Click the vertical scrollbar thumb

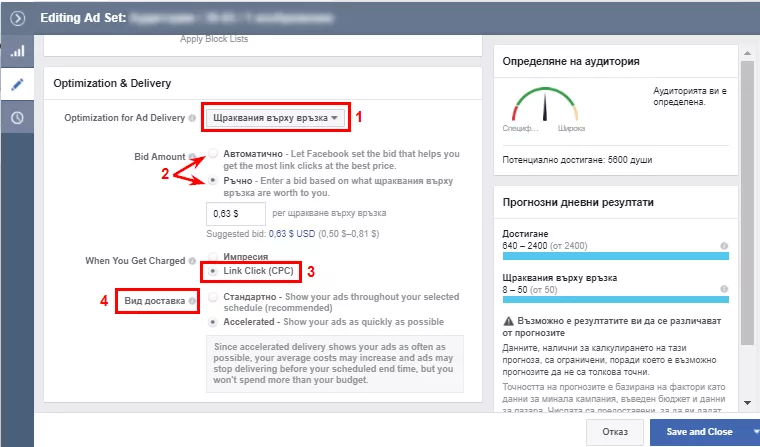[x=747, y=202]
